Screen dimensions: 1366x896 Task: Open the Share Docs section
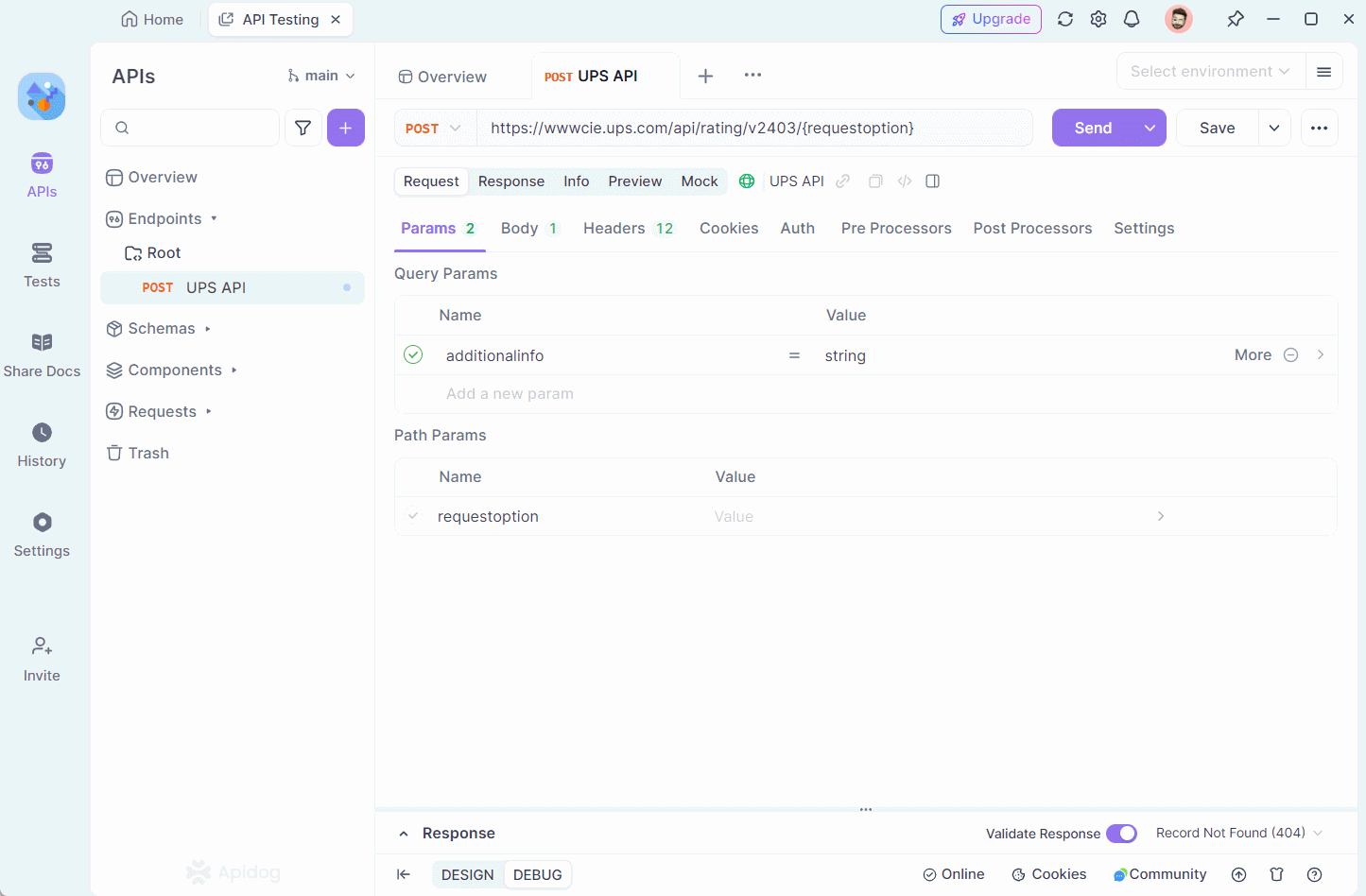pyautogui.click(x=42, y=355)
